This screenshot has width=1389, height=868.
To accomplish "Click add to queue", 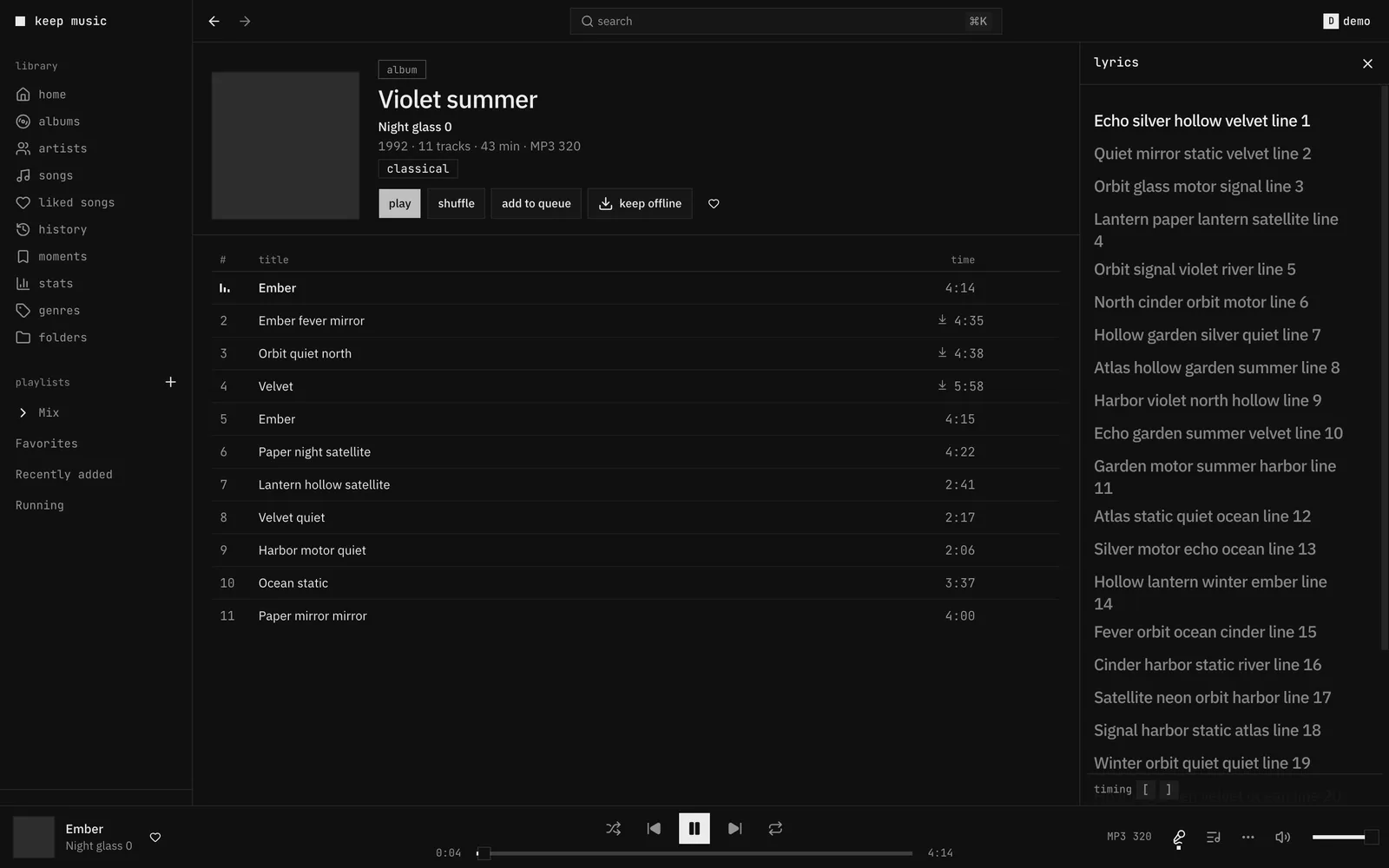I will 536,203.
